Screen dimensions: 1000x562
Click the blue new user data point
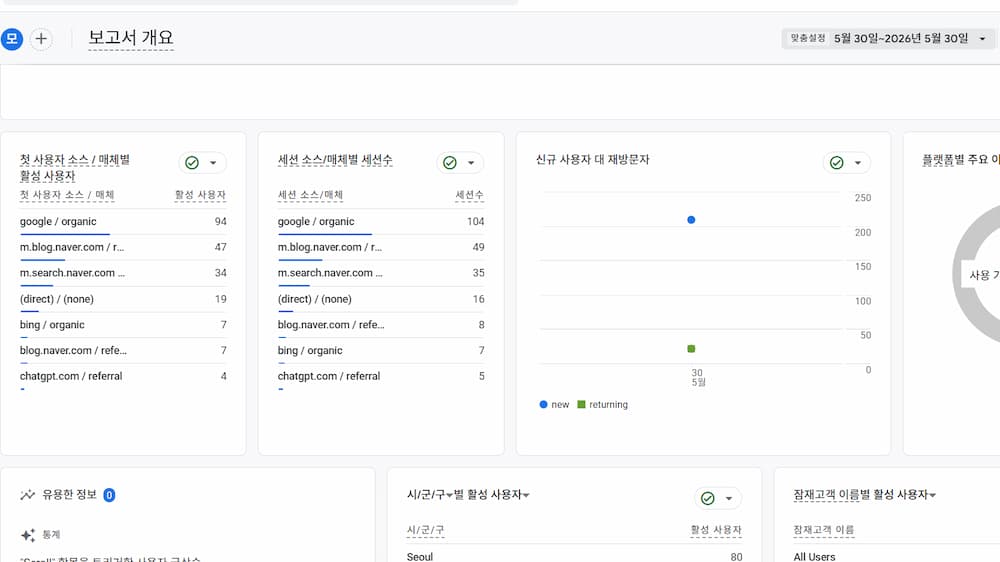pos(691,219)
